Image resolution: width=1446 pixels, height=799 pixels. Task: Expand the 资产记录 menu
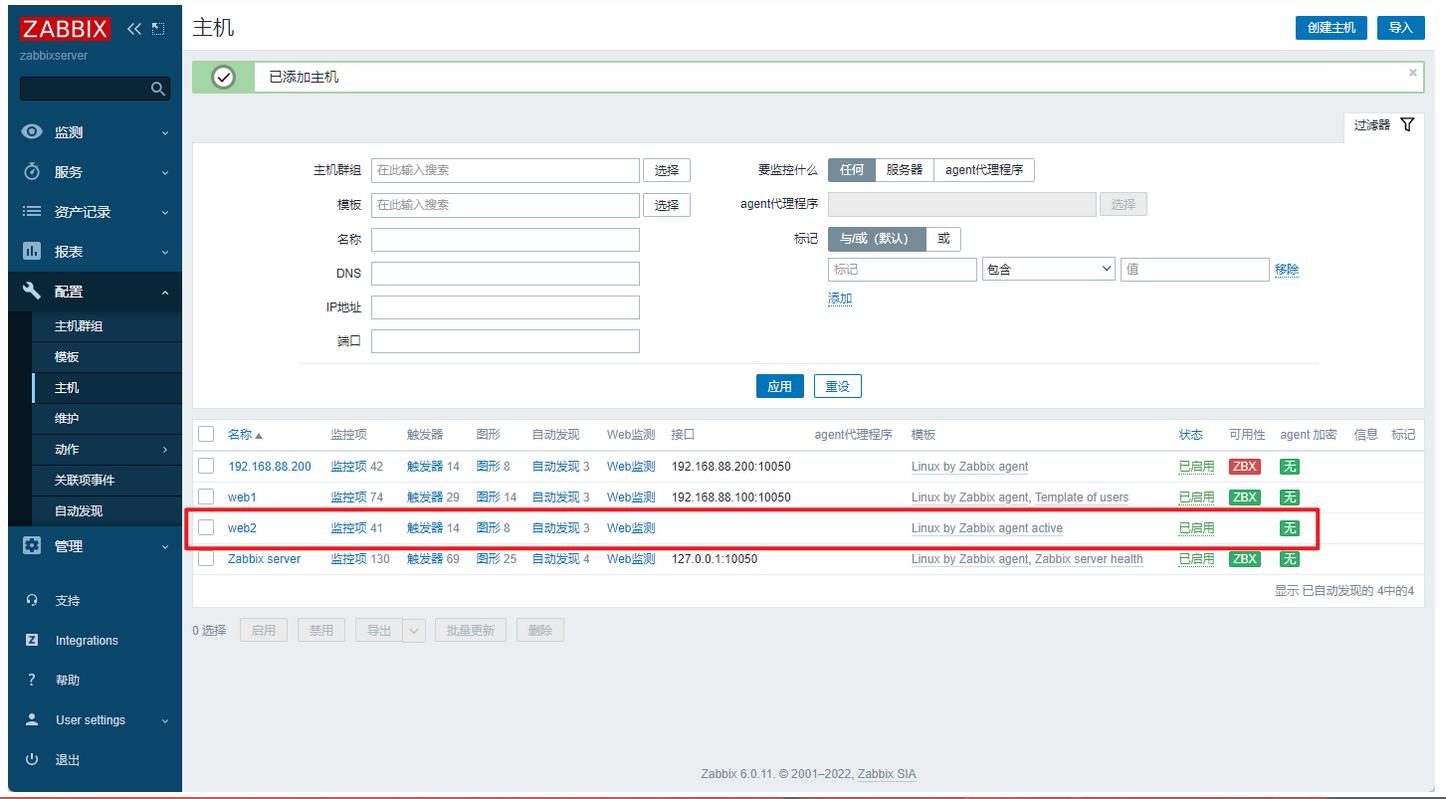tap(165, 213)
